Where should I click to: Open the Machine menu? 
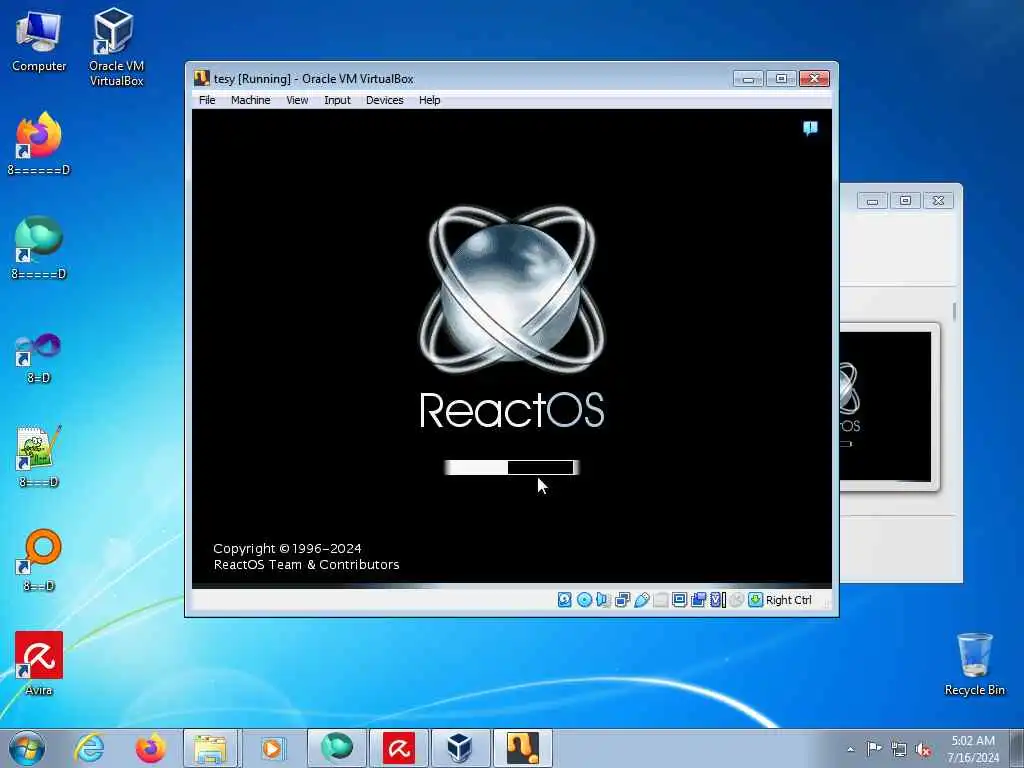click(x=250, y=100)
